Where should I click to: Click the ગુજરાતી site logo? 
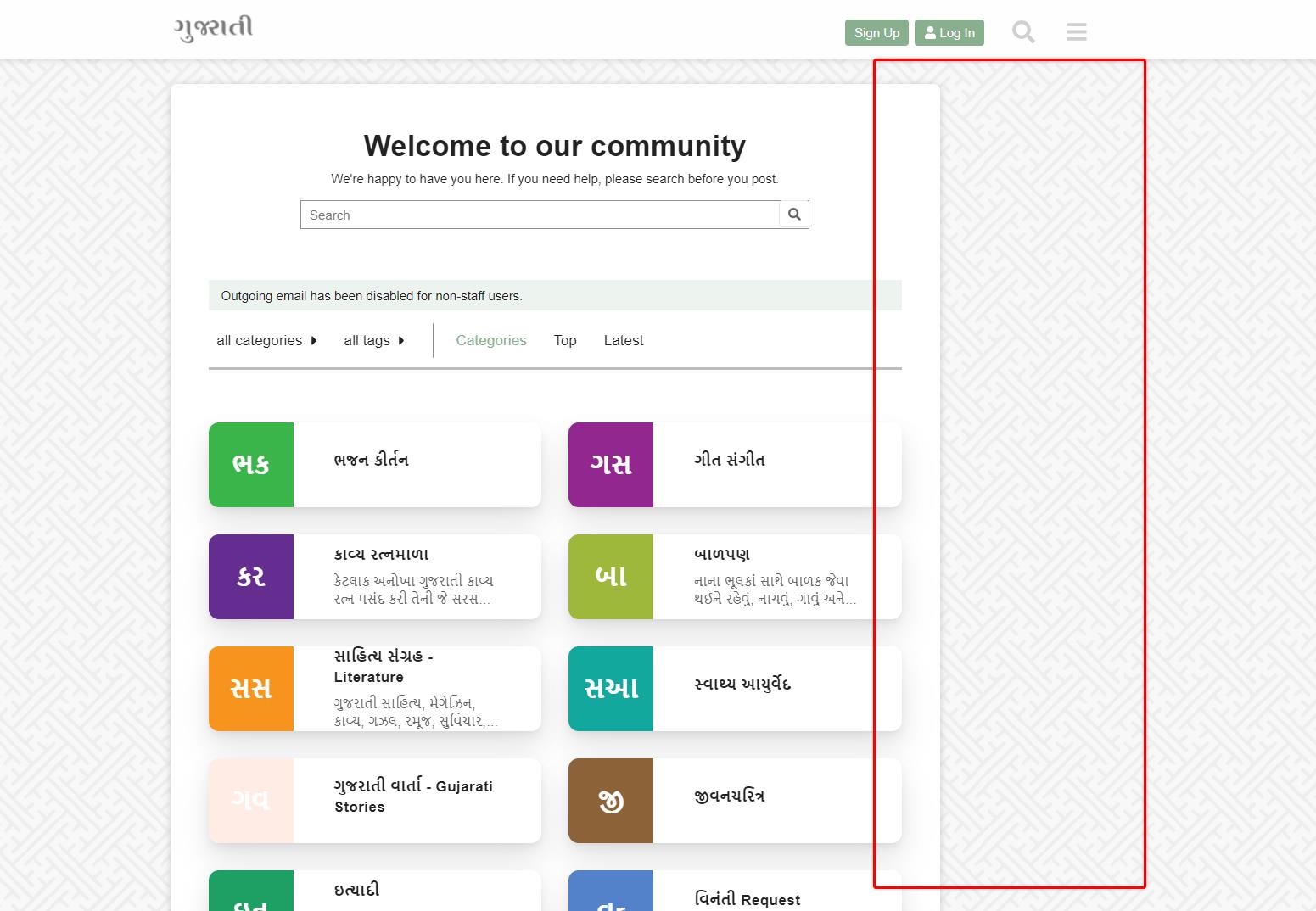214,28
